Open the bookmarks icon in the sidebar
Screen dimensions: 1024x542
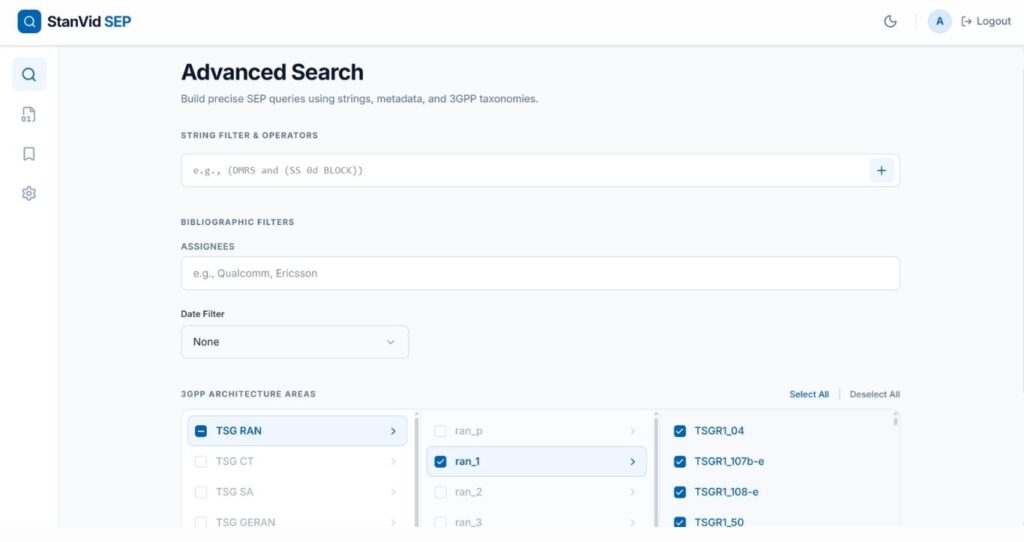(x=29, y=153)
